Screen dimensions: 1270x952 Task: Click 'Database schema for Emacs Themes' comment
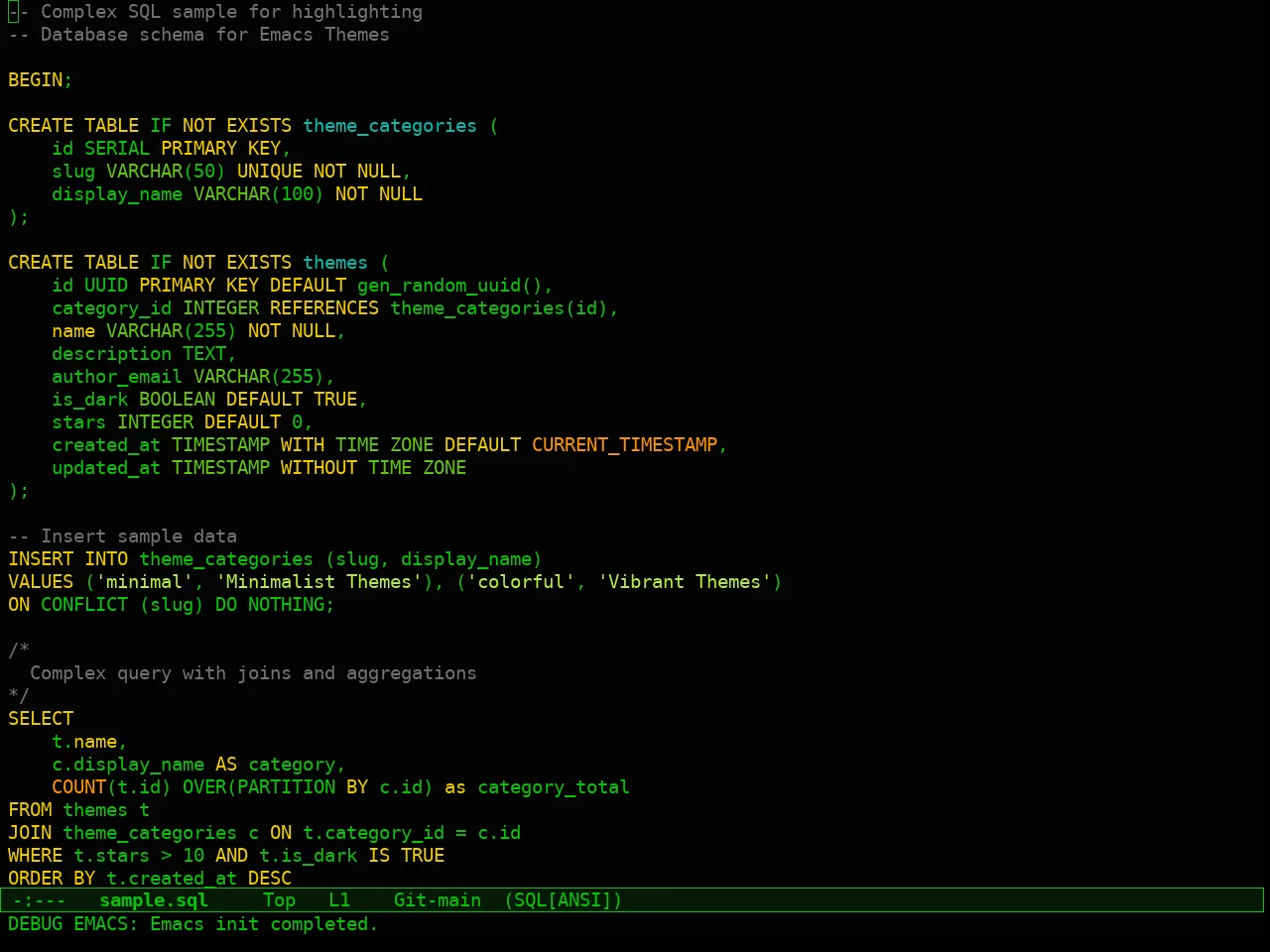click(198, 35)
